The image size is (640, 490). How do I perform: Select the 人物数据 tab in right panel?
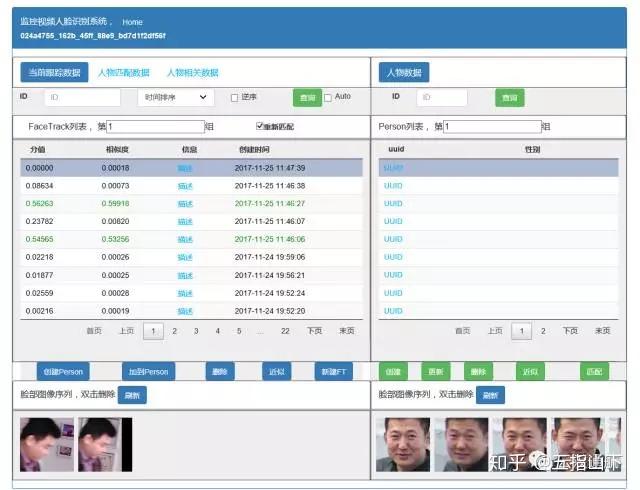tap(404, 72)
